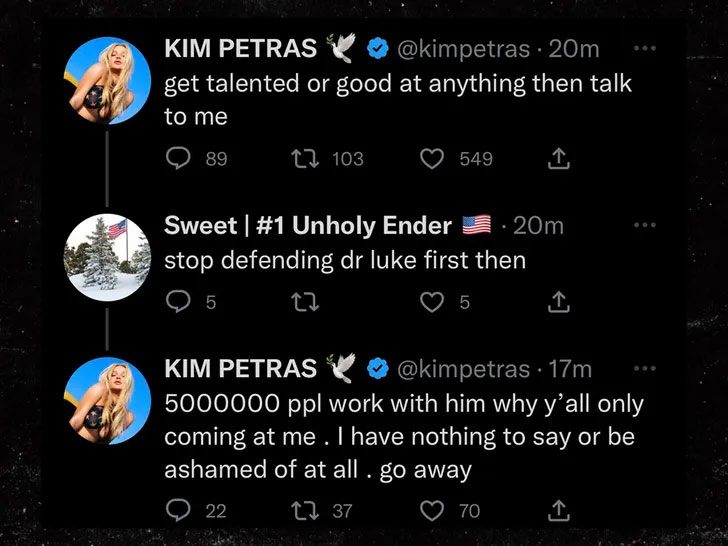Open more options on Sweet's tweet
The image size is (728, 546).
pos(646,226)
